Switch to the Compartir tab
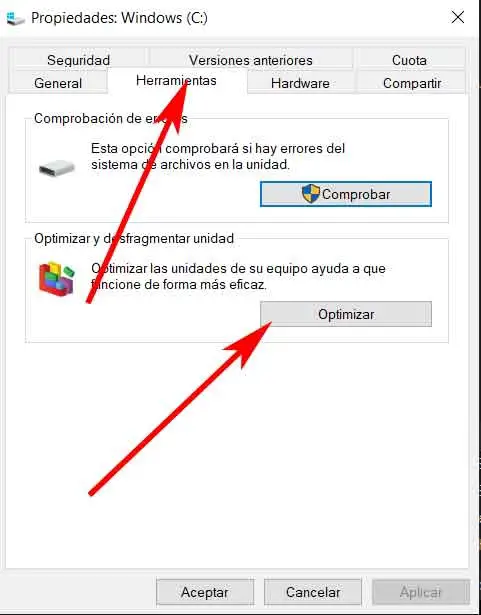481x615 pixels. coord(412,83)
